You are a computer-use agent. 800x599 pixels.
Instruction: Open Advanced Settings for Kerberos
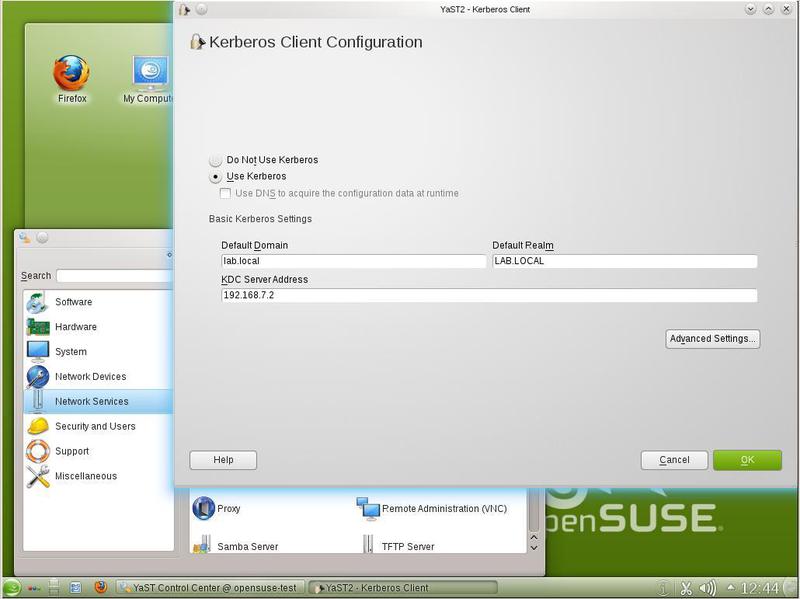[x=711, y=338]
